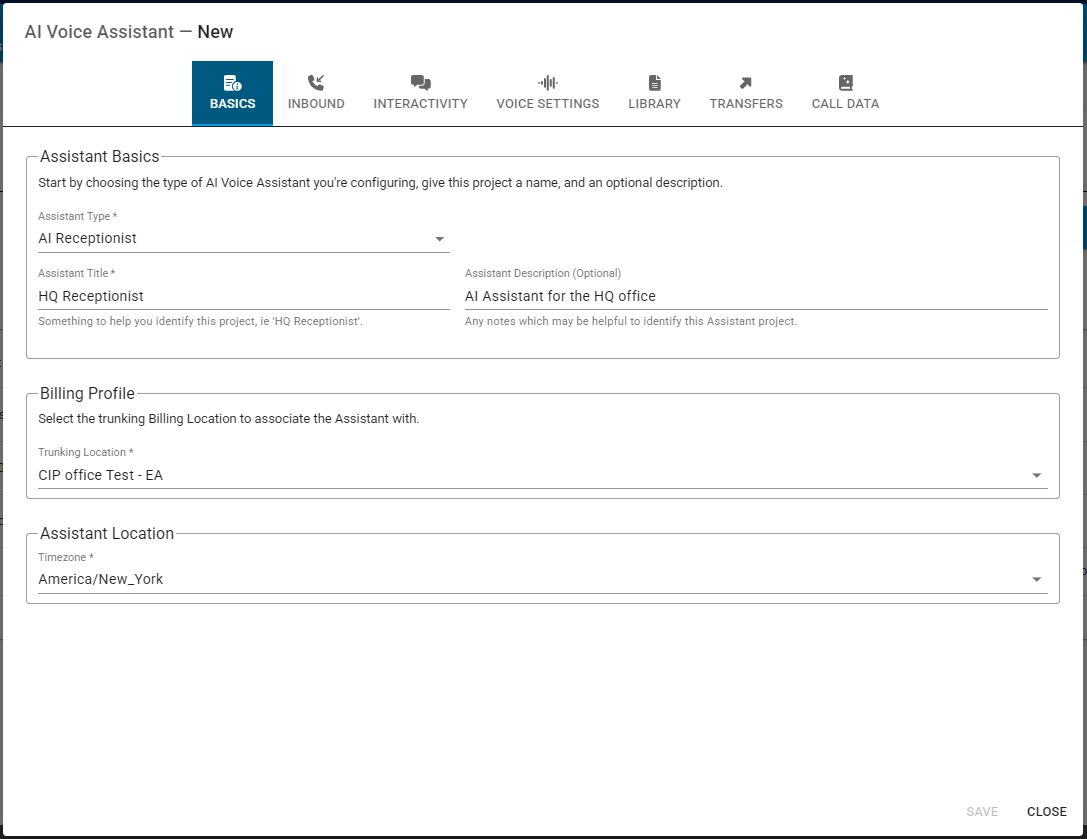The width and height of the screenshot is (1087, 839).
Task: Click the AI Receptionist type value
Action: click(88, 238)
